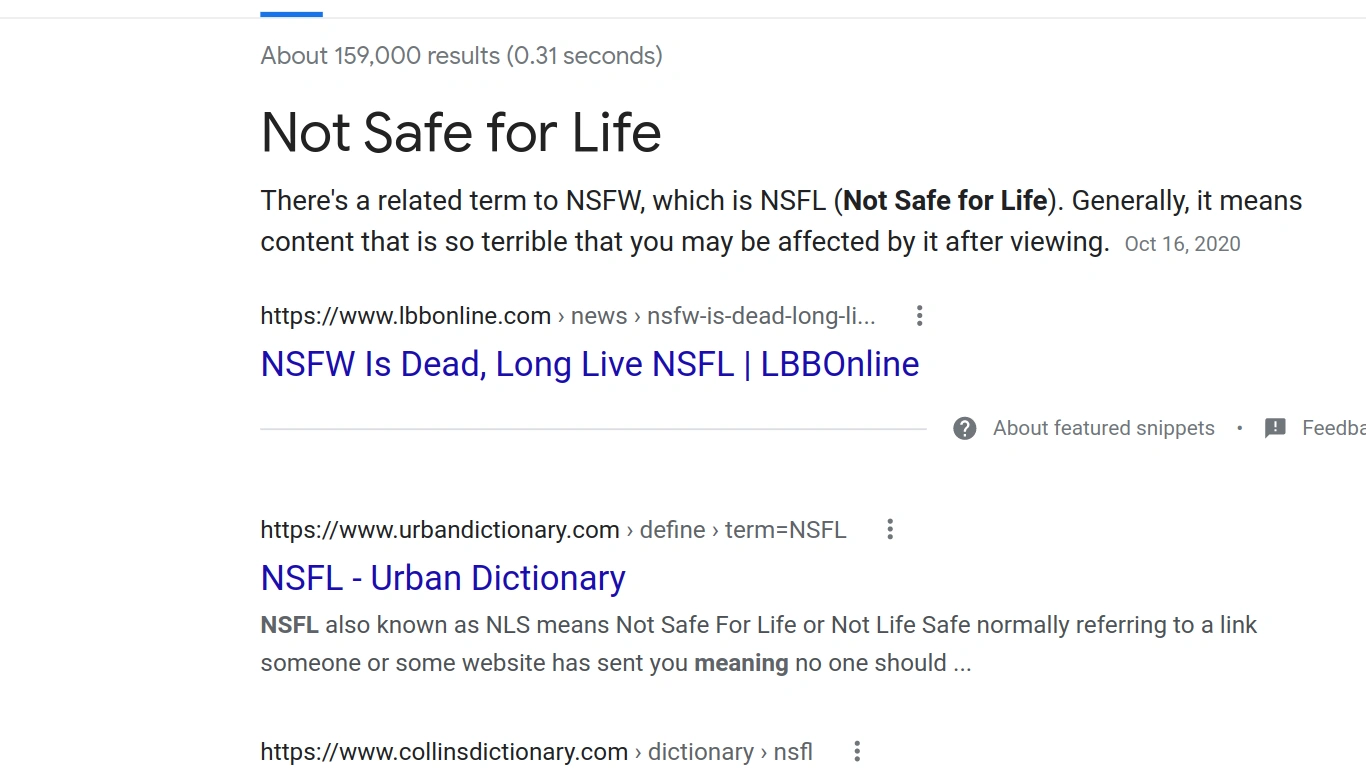Open the 'NSFL - Urban Dictionary' result
This screenshot has height=768, width=1366.
(x=443, y=578)
